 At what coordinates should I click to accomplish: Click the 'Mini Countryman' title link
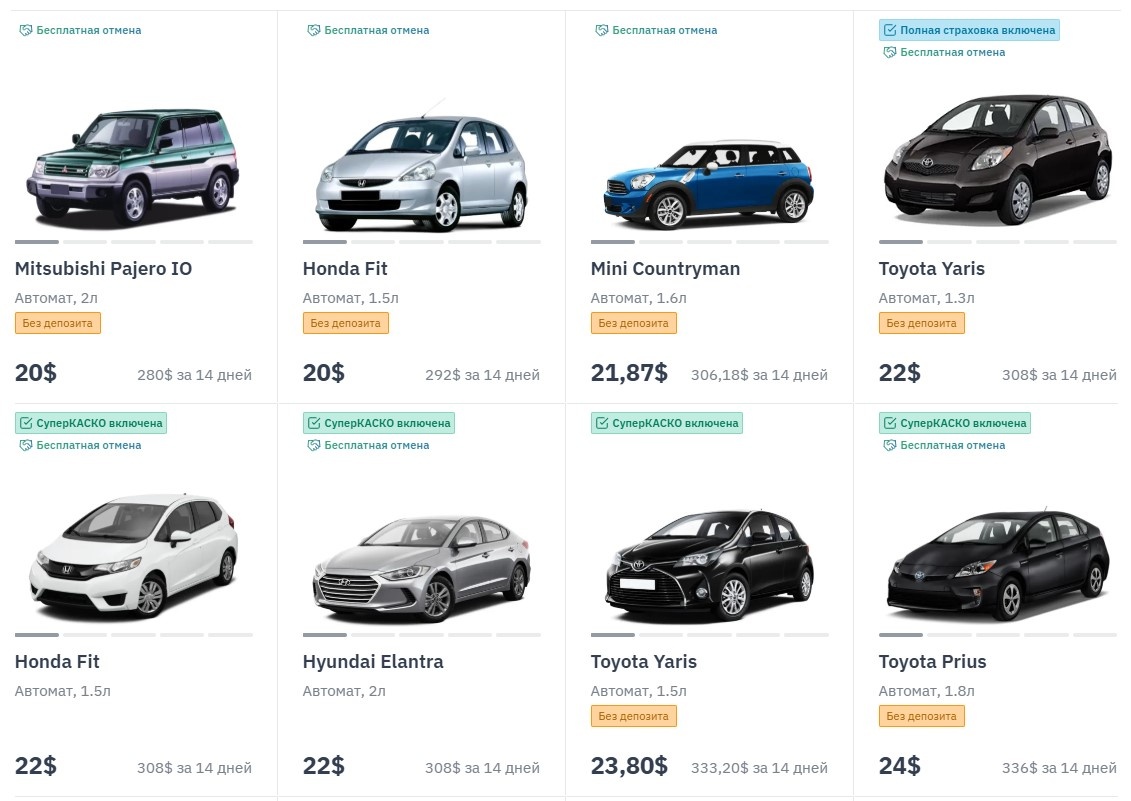[665, 268]
